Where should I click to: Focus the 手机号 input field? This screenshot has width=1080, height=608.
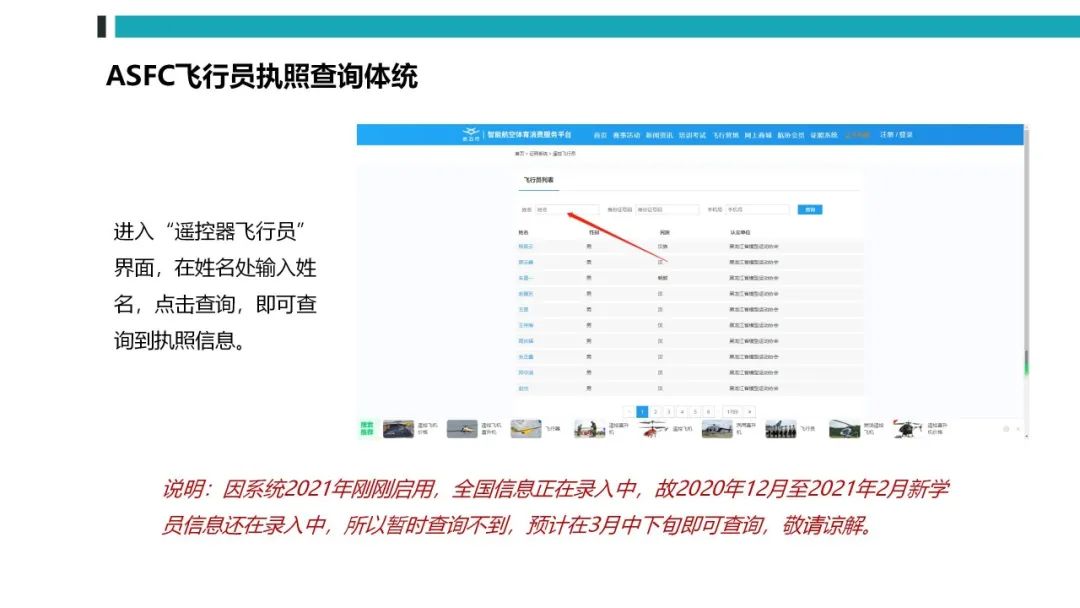click(758, 209)
